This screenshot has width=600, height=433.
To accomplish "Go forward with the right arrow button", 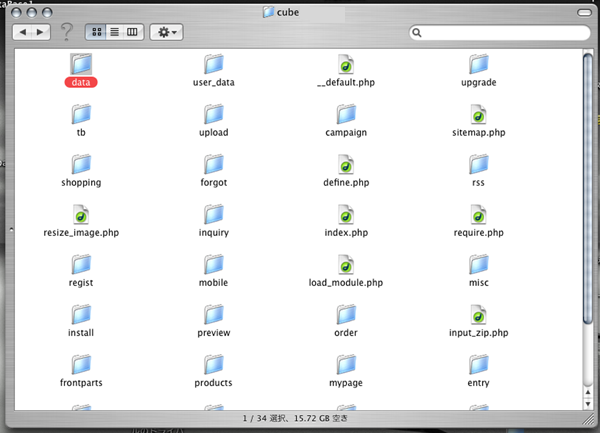I will pos(41,32).
